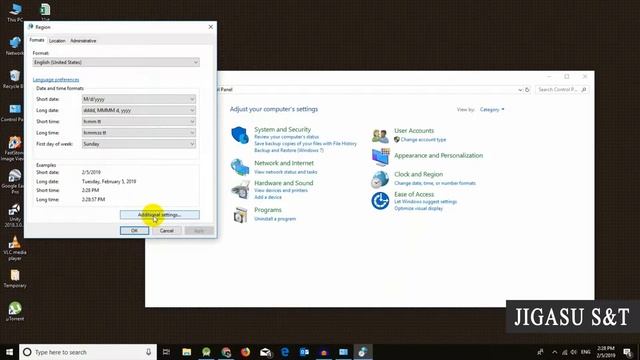Image resolution: width=640 pixels, height=360 pixels.
Task: Open Change account type link
Action: pos(423,140)
